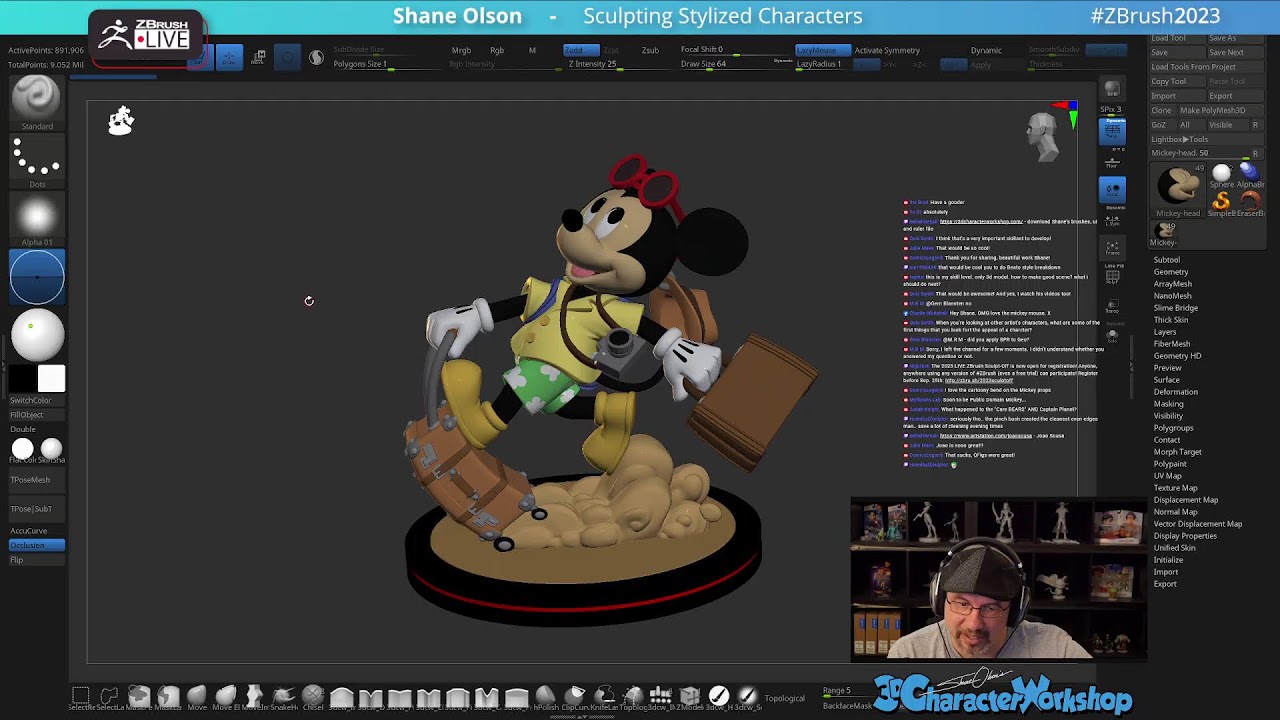Viewport: 1280px width, 720px height.
Task: Select the SnakeHook brush icon
Action: [x=284, y=696]
